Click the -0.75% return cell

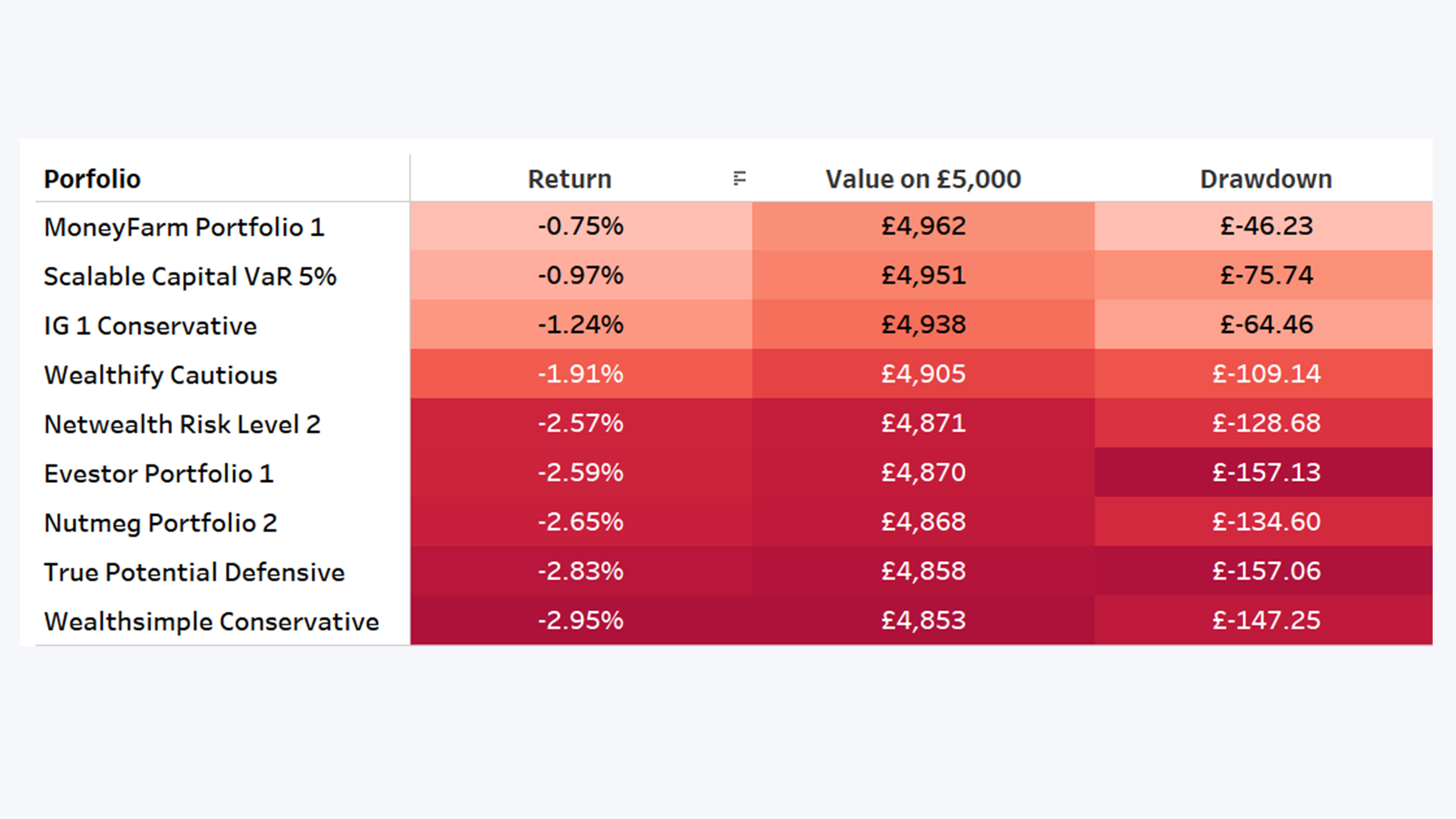tap(581, 226)
